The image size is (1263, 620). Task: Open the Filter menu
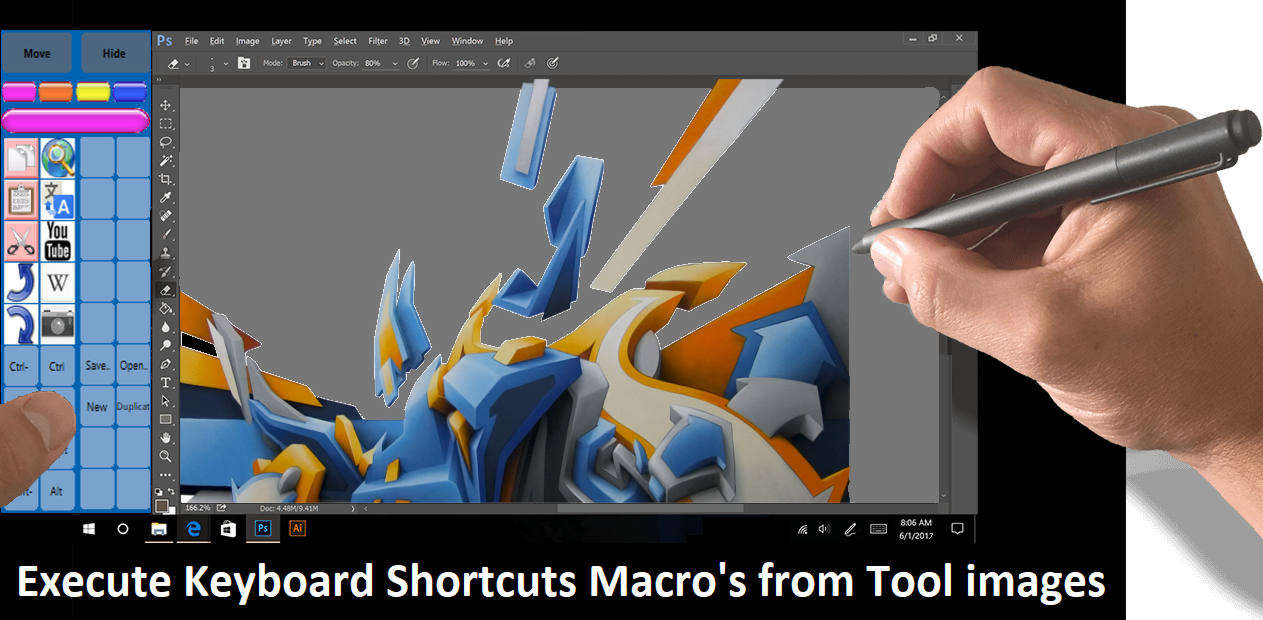pyautogui.click(x=377, y=41)
